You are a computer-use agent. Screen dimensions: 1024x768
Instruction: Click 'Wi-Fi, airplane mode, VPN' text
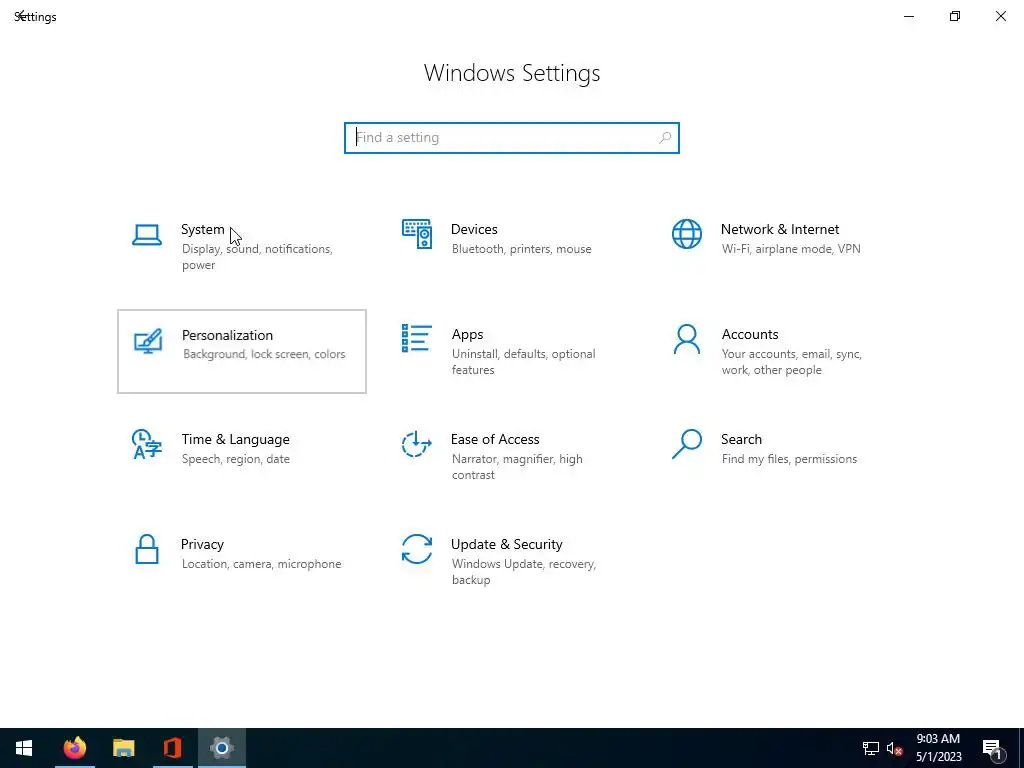[x=791, y=249]
